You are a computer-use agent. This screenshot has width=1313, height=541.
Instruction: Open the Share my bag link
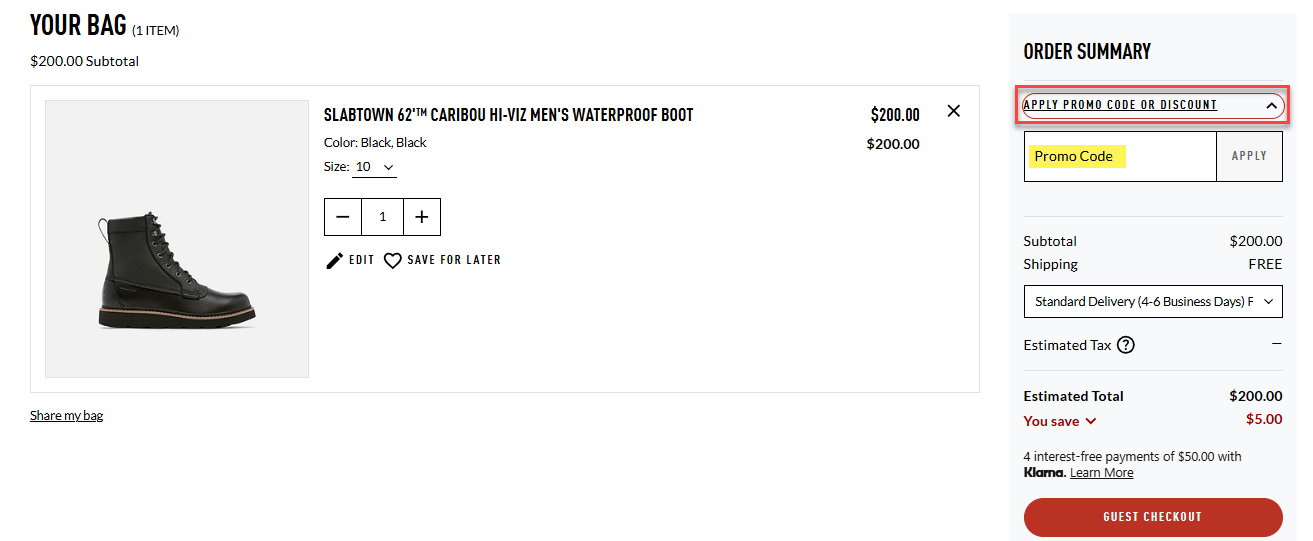(x=66, y=415)
